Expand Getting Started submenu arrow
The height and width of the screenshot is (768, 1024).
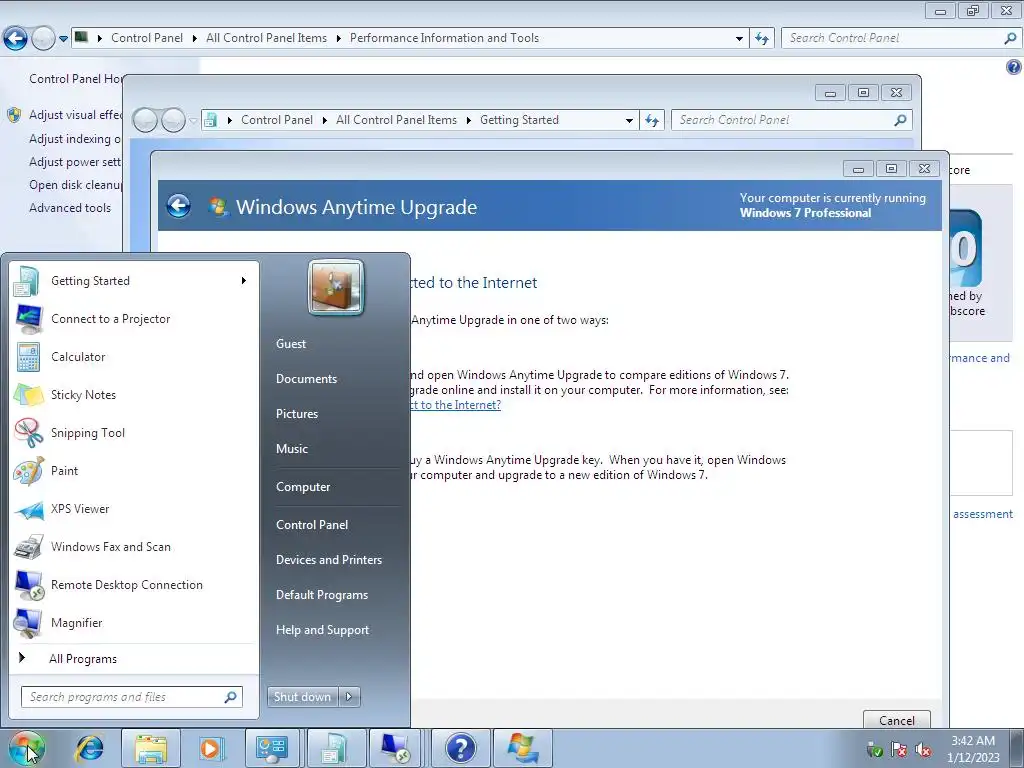[x=244, y=281]
